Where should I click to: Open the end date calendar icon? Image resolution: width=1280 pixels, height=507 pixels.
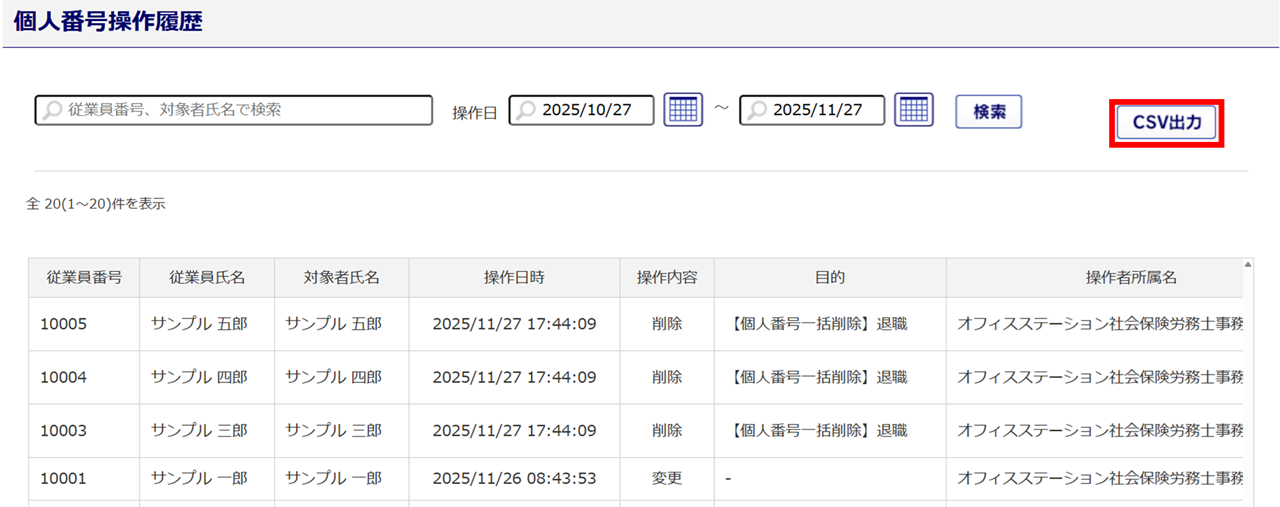pyautogui.click(x=913, y=110)
